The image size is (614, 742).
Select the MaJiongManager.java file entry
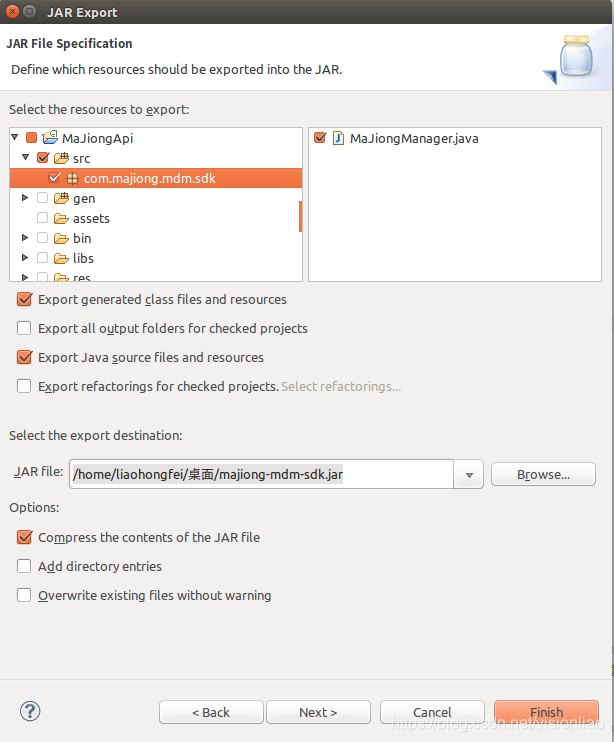coord(414,139)
